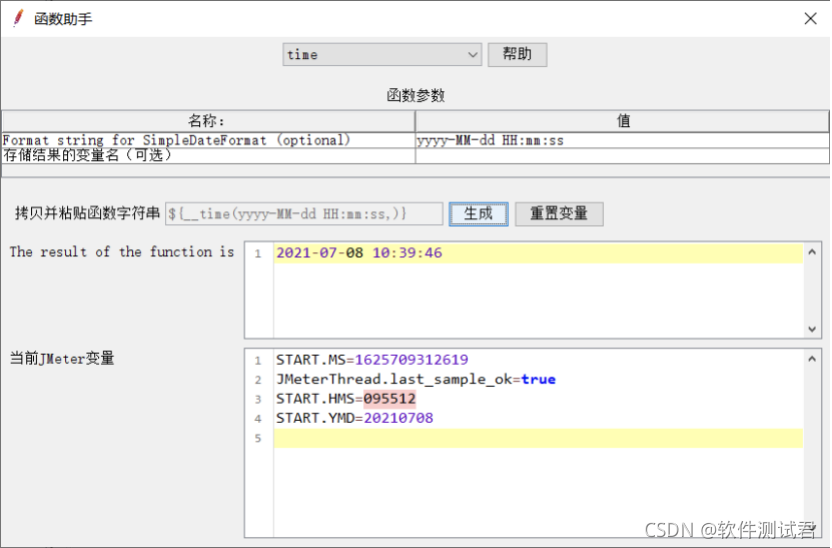Click the 生成 generate button

tap(479, 214)
